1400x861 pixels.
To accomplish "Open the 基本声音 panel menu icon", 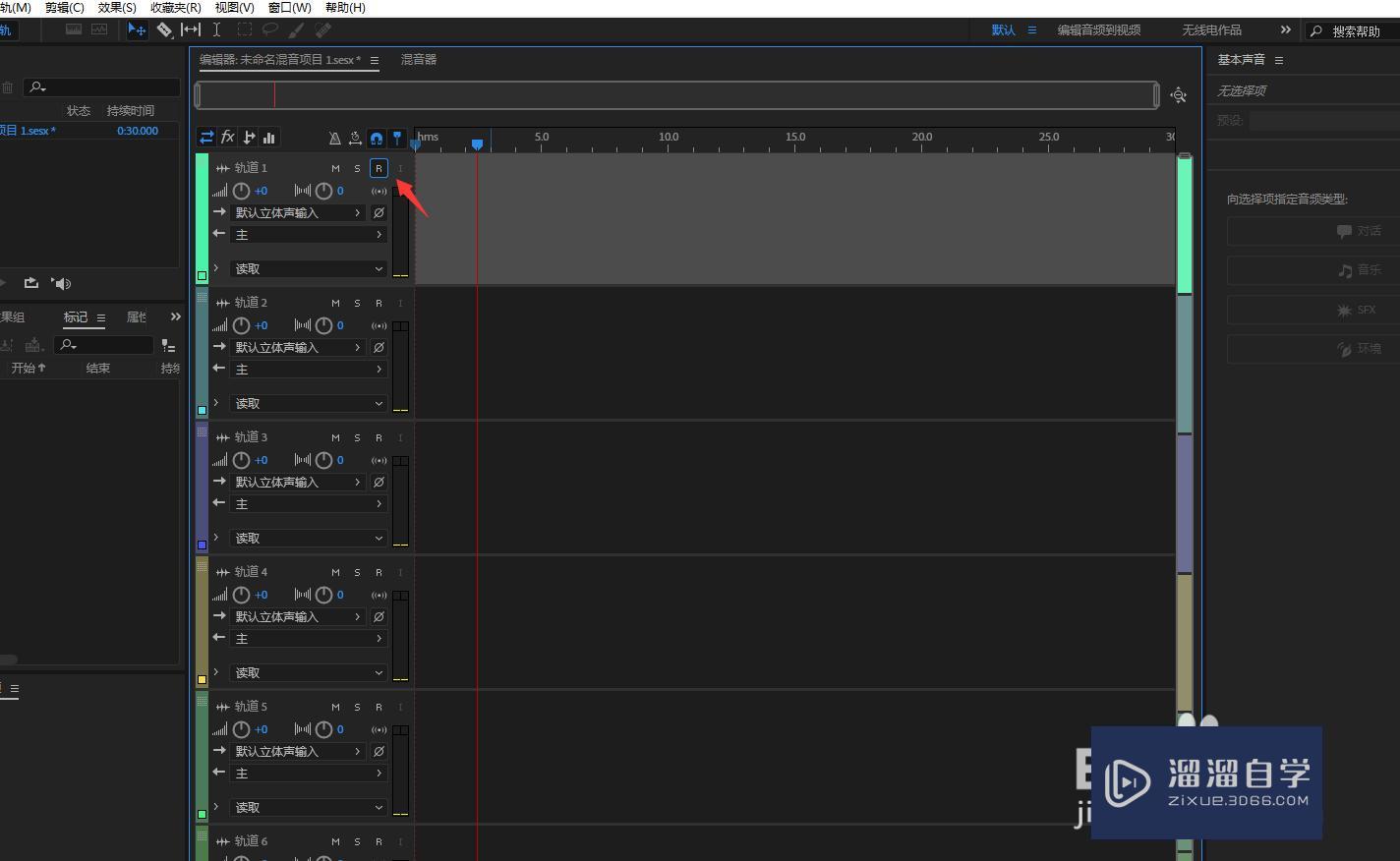I will [x=1279, y=60].
